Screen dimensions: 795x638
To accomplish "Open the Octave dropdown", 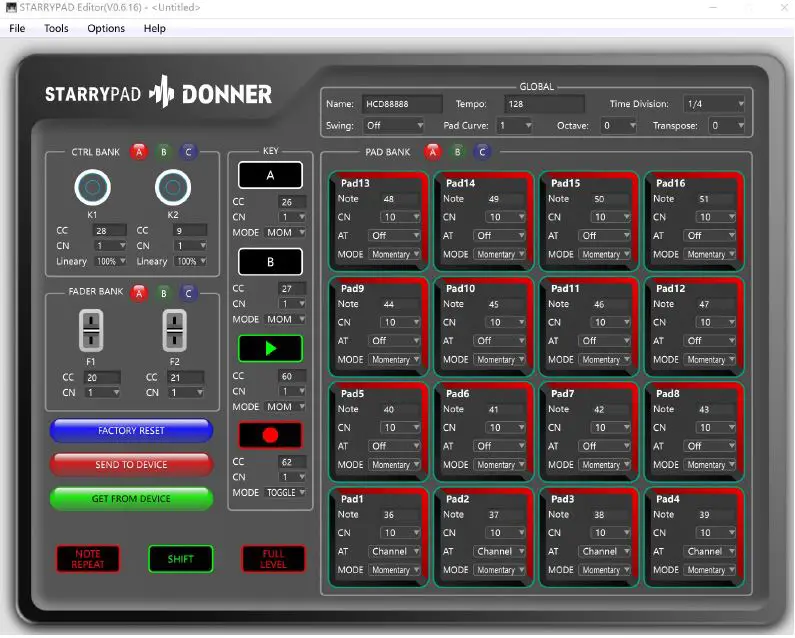I will pos(619,125).
